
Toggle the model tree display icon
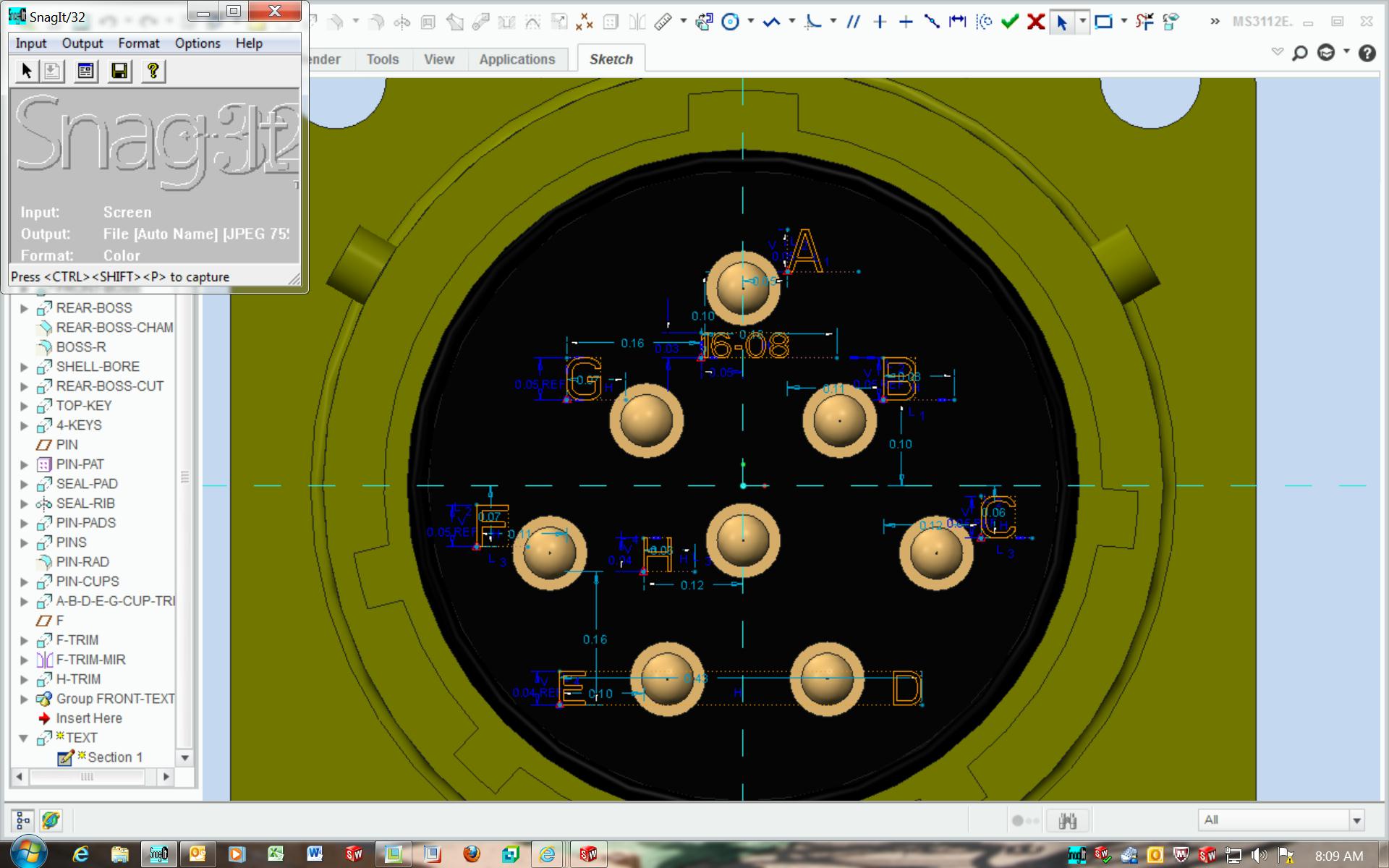click(x=22, y=820)
